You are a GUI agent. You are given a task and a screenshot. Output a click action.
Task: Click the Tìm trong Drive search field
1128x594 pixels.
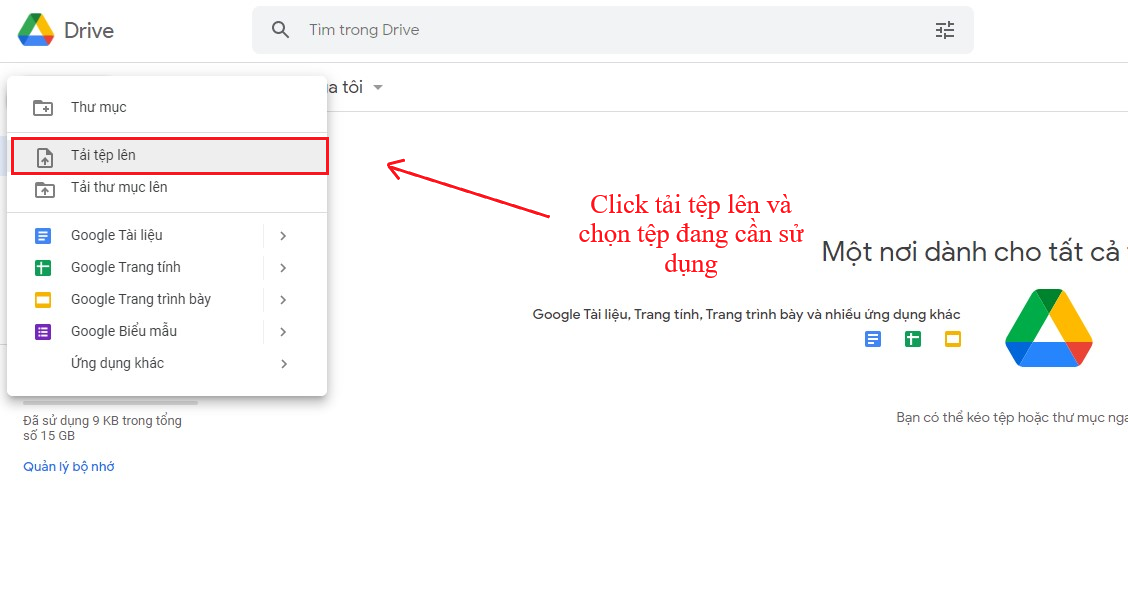tap(612, 29)
